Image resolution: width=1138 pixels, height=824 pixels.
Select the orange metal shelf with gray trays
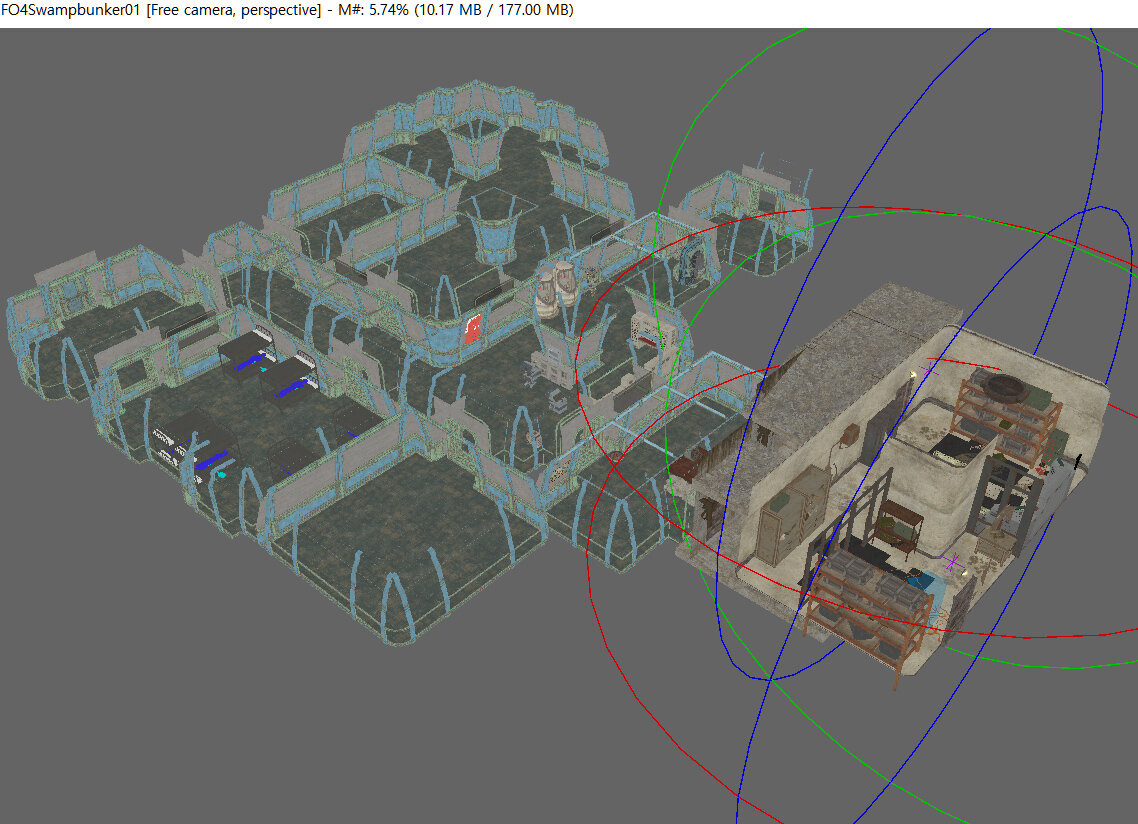tap(866, 608)
